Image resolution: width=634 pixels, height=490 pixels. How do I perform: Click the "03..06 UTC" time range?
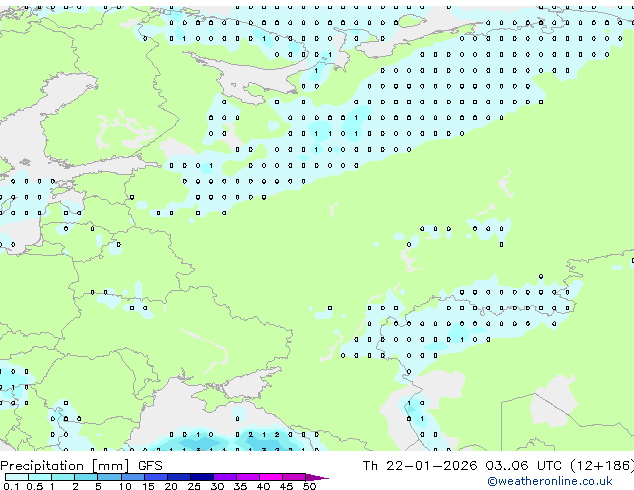point(524,466)
